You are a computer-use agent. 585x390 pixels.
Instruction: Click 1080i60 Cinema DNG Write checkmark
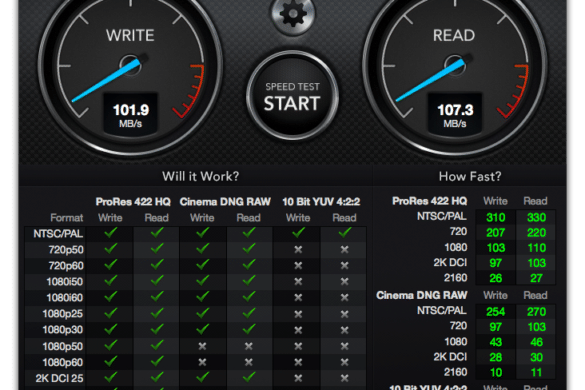203,296
